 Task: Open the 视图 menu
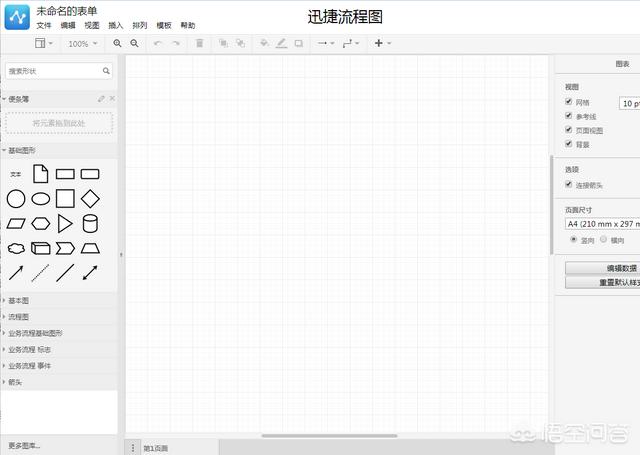(92, 26)
